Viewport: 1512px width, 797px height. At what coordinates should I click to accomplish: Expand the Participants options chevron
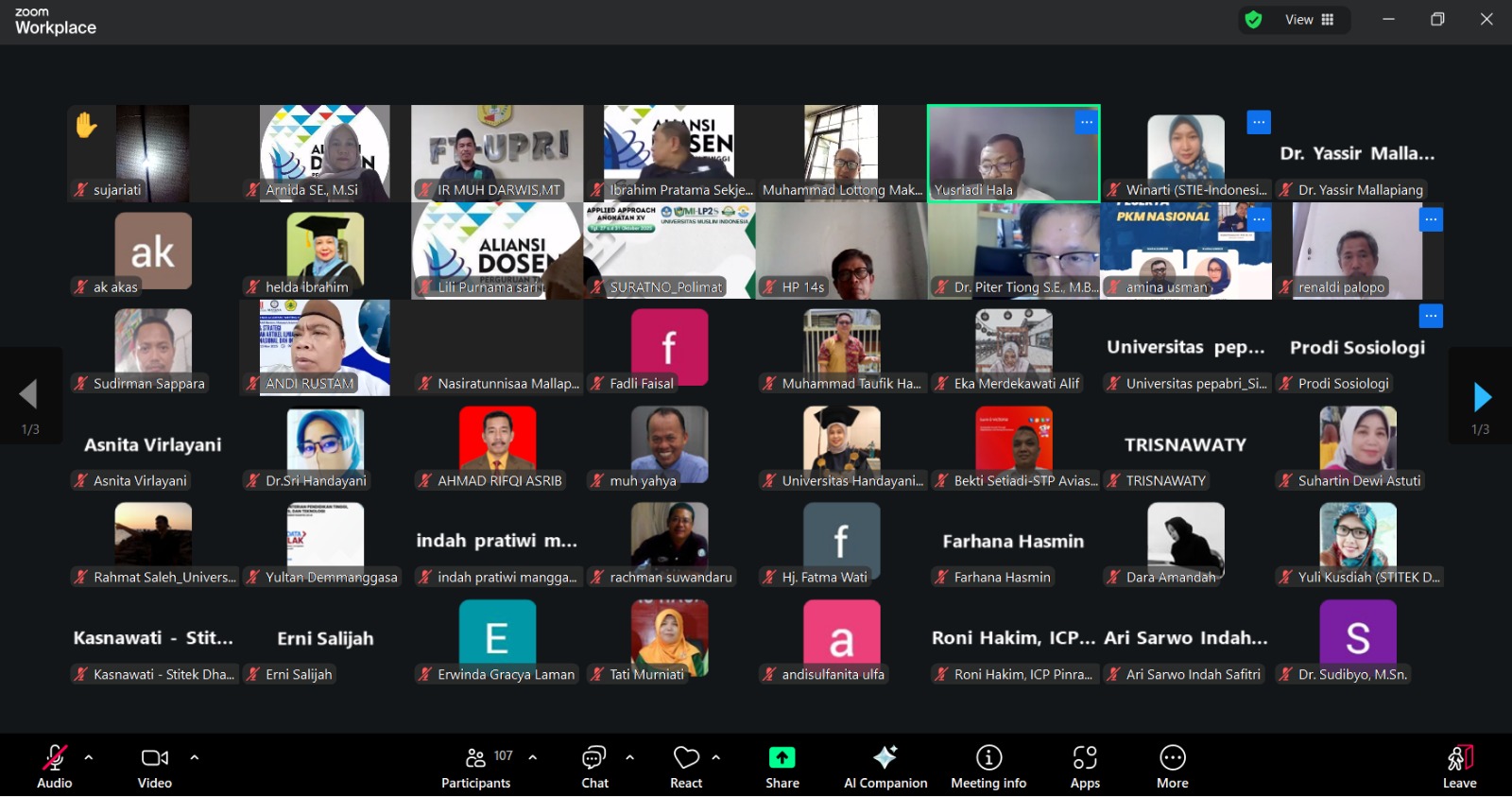point(533,757)
